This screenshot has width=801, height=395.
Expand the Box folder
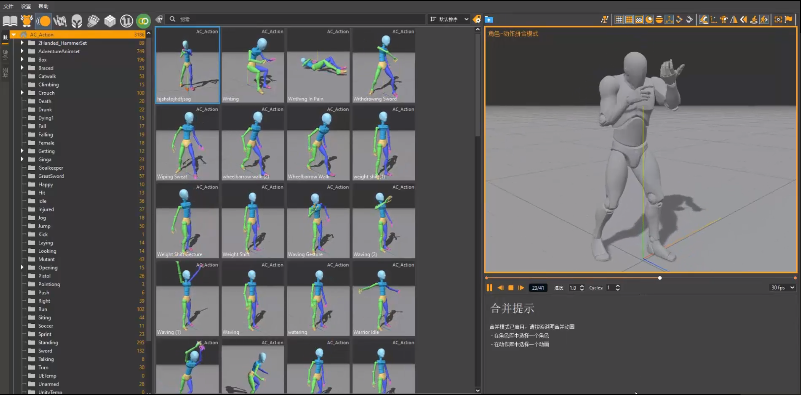[22, 60]
